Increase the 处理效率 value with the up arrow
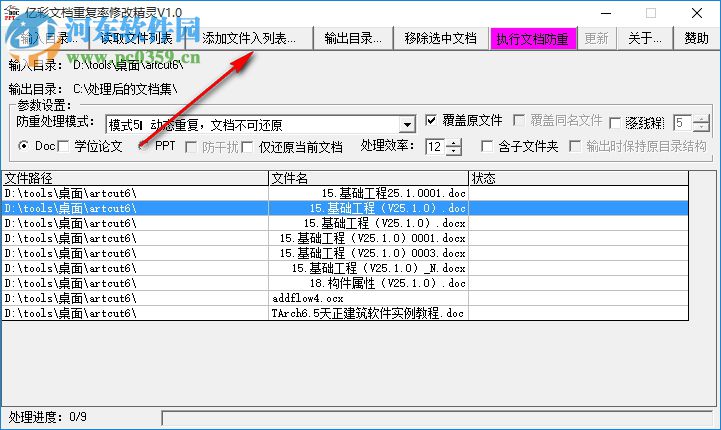 [x=454, y=143]
